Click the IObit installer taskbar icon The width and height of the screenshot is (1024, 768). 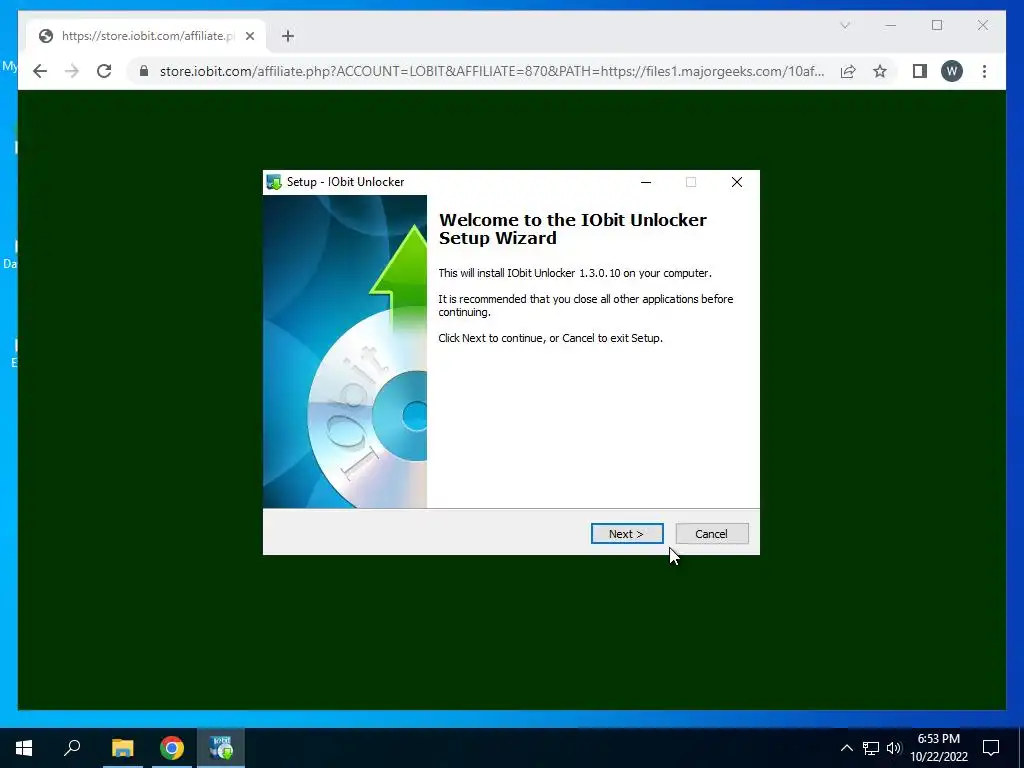tap(221, 748)
